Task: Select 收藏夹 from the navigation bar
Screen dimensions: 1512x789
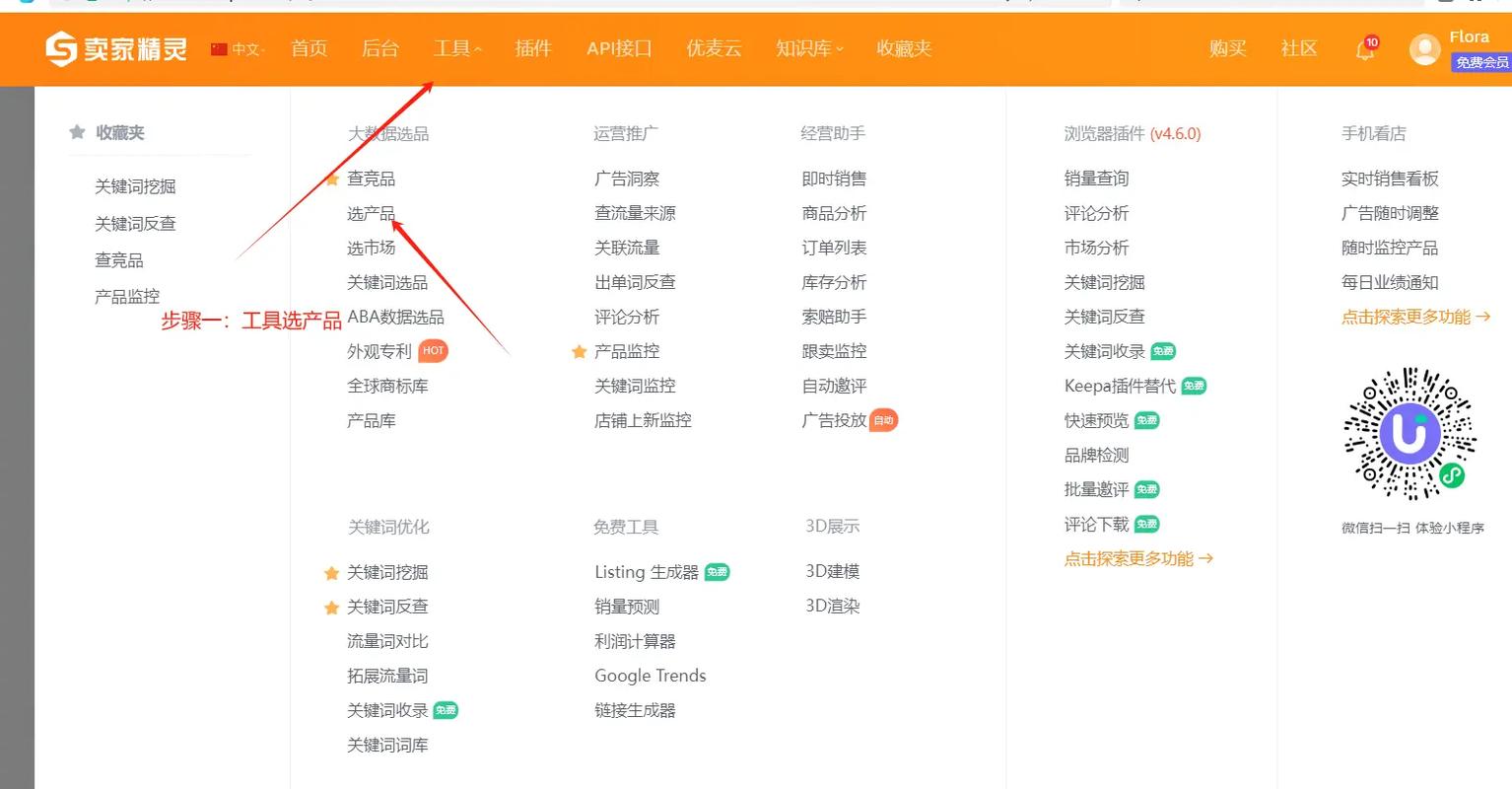Action: click(903, 48)
